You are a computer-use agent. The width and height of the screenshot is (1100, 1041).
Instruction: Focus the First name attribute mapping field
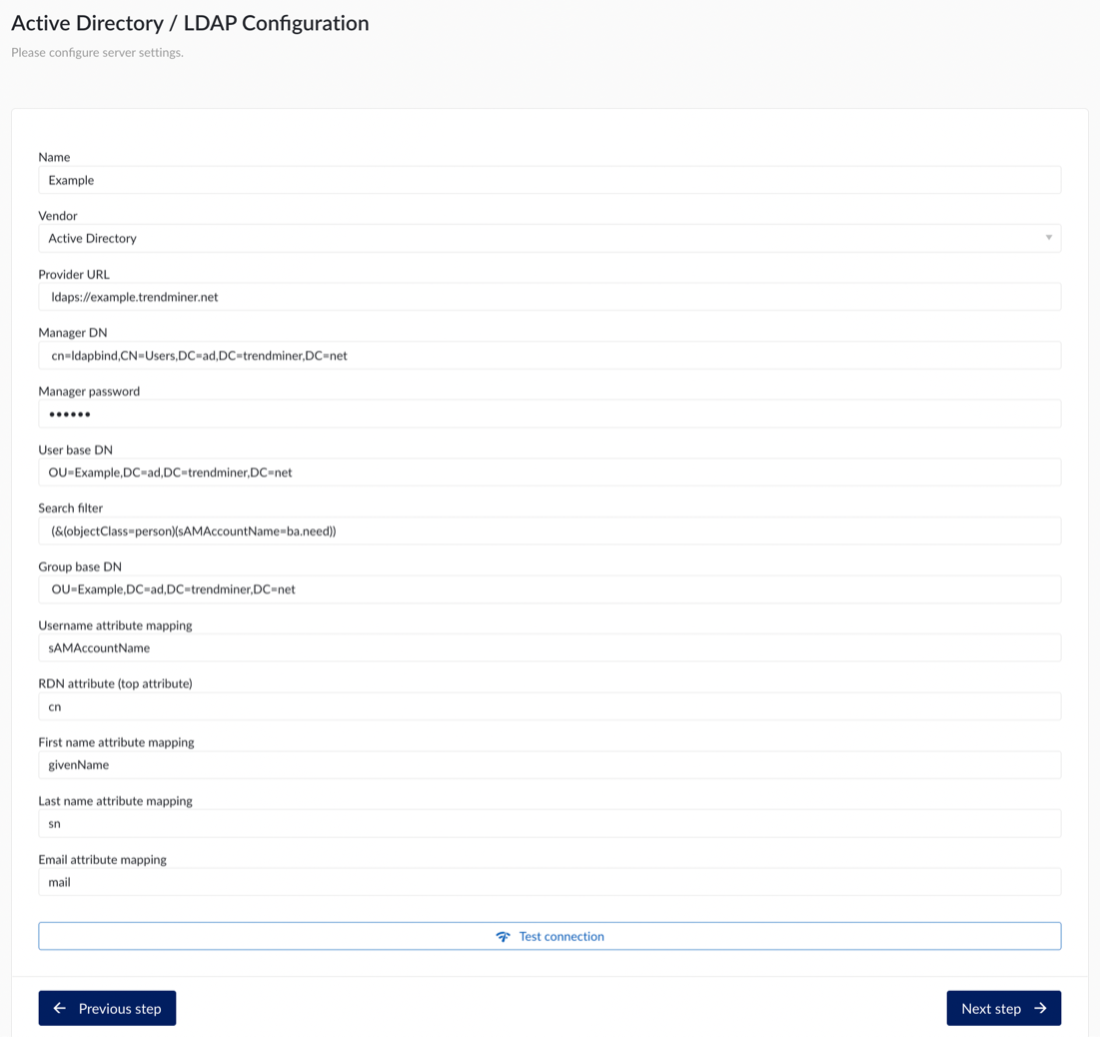[x=549, y=765]
